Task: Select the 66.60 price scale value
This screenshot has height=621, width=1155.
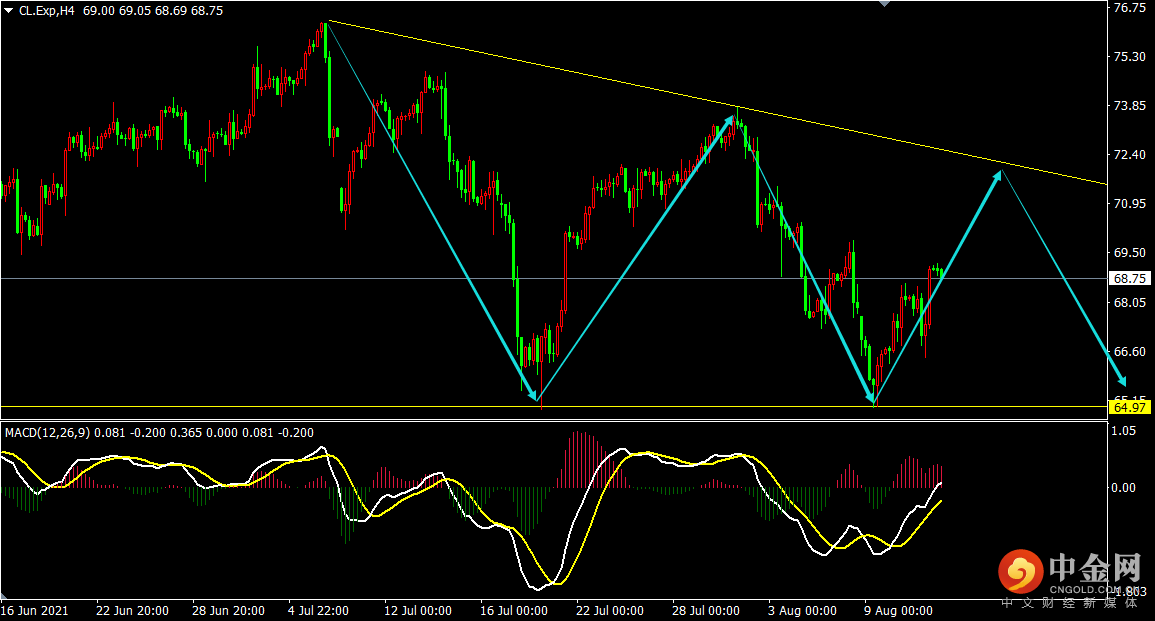Action: click(x=1130, y=352)
